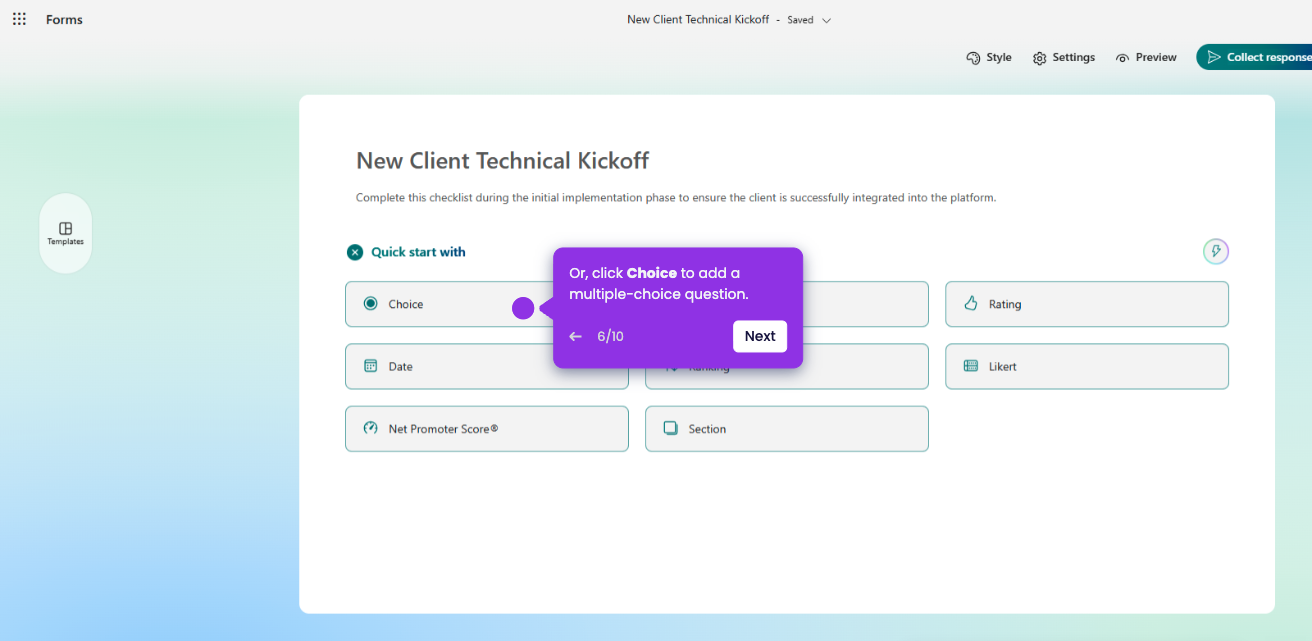Viewport: 1312px width, 641px height.
Task: Open form Settings
Action: tap(1064, 58)
